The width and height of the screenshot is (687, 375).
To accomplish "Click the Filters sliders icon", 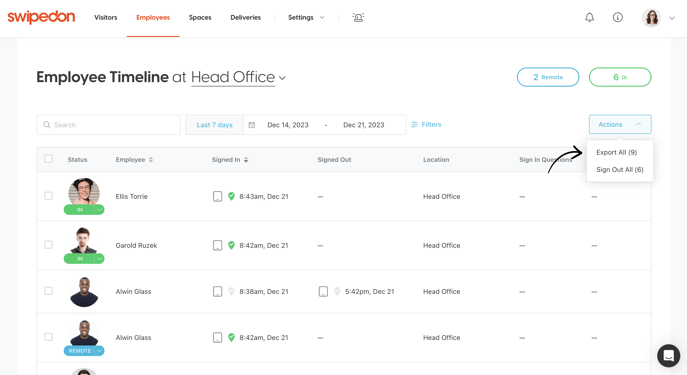I will 414,124.
